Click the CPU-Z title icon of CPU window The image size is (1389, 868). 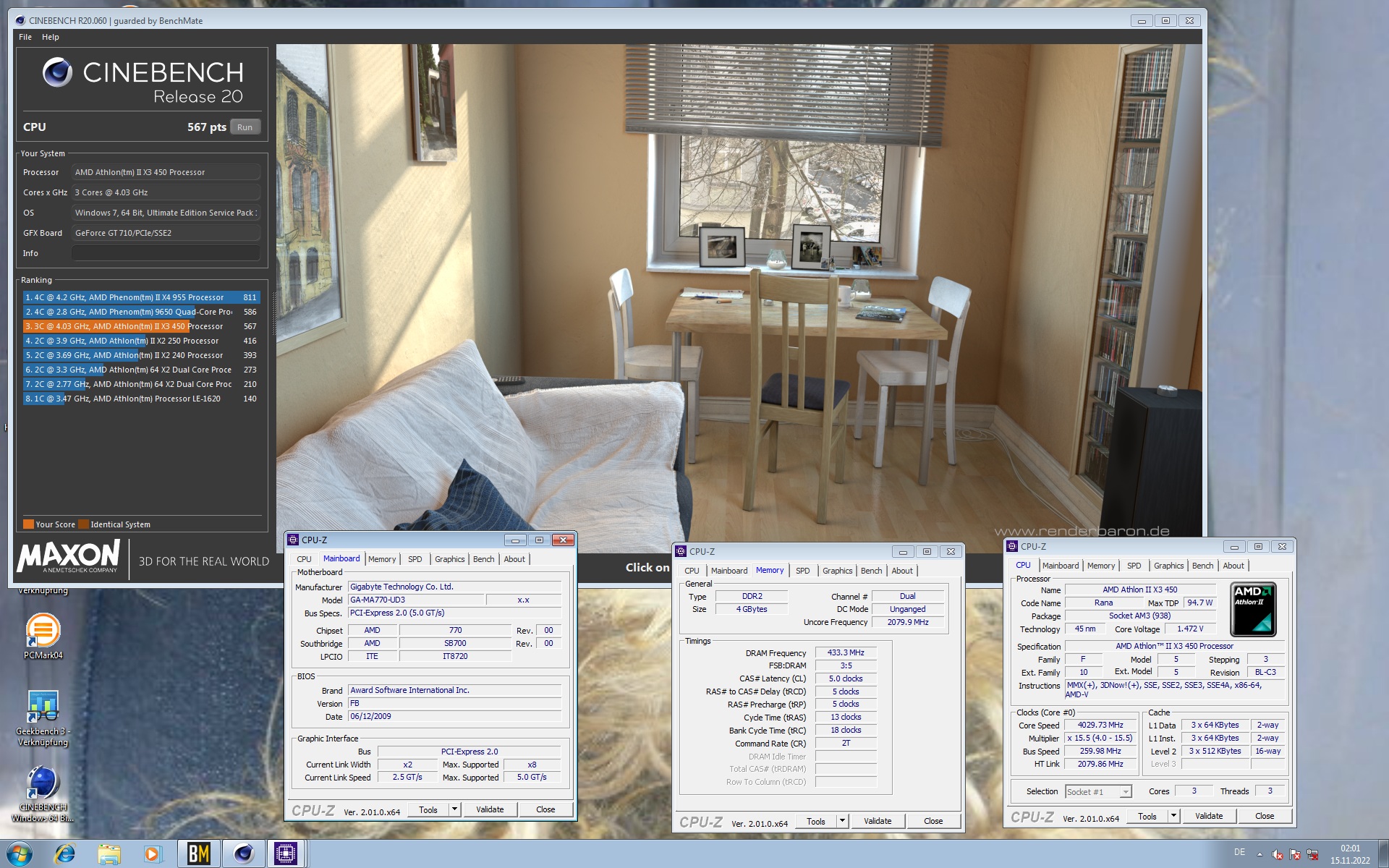point(1012,546)
